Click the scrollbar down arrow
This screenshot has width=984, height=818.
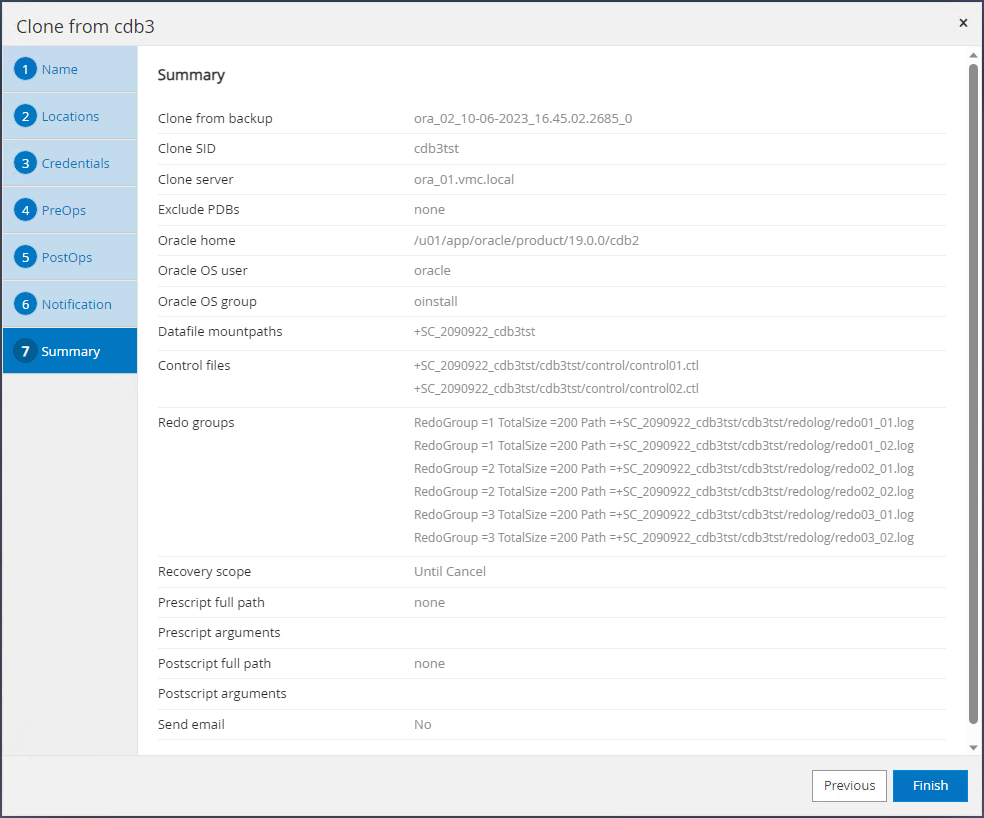pos(973,747)
